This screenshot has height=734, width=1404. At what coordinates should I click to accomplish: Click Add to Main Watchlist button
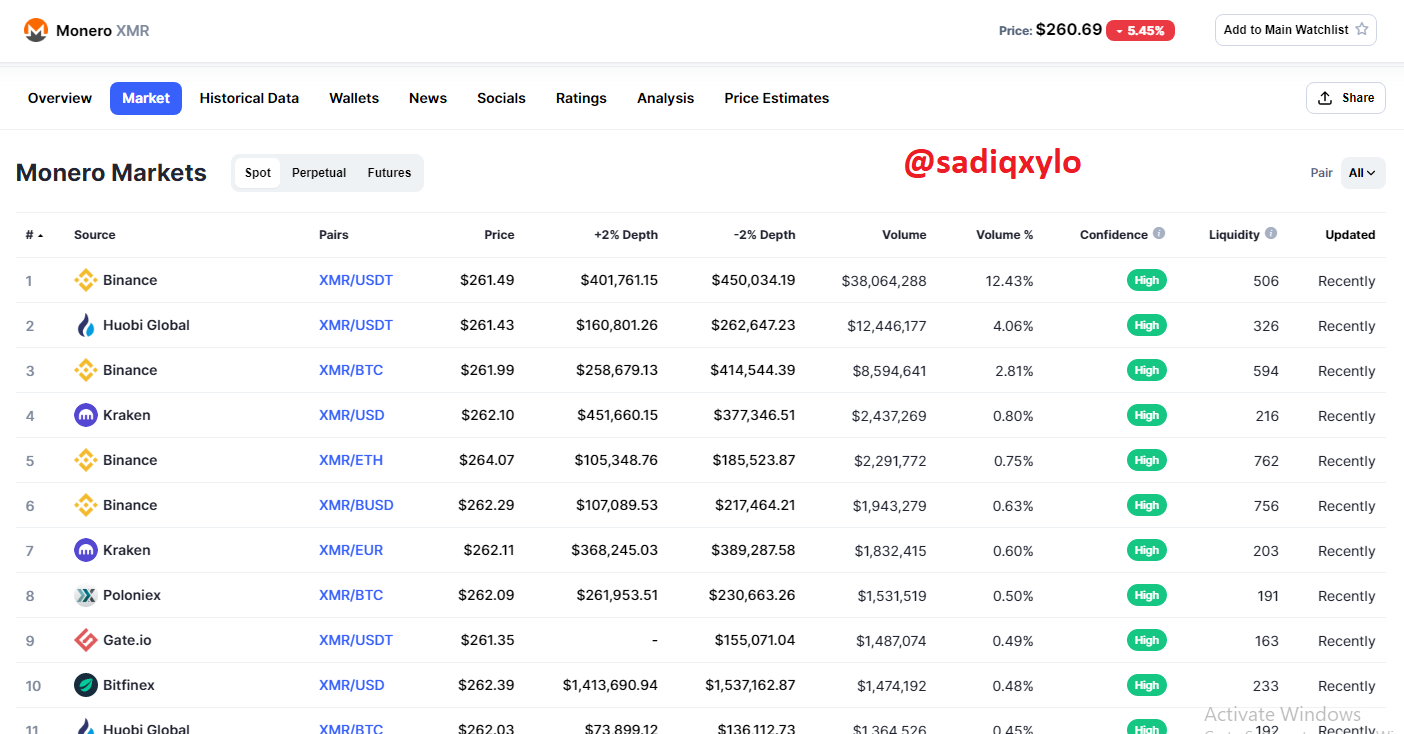pos(1296,30)
